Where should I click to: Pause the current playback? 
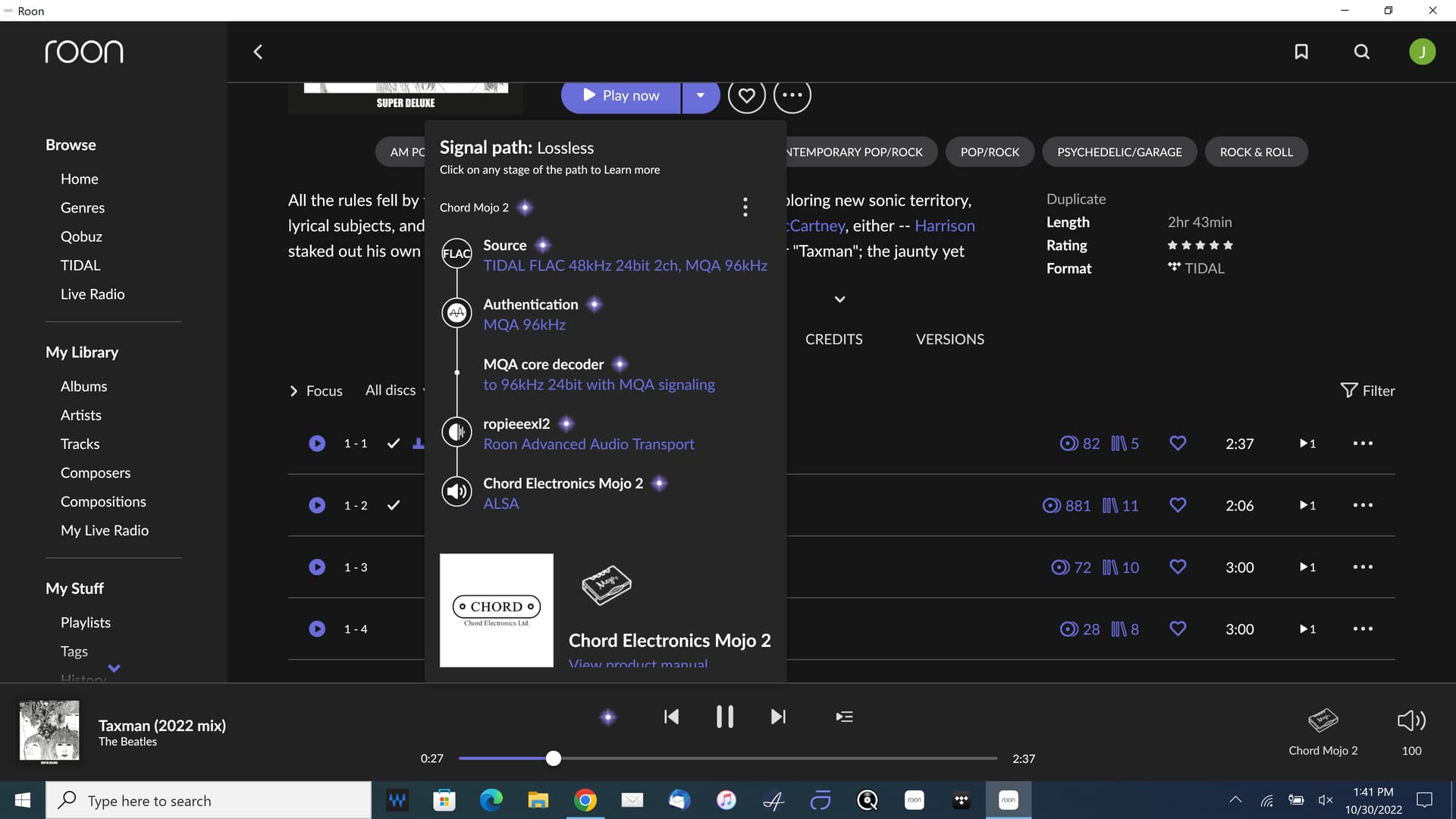click(x=725, y=717)
